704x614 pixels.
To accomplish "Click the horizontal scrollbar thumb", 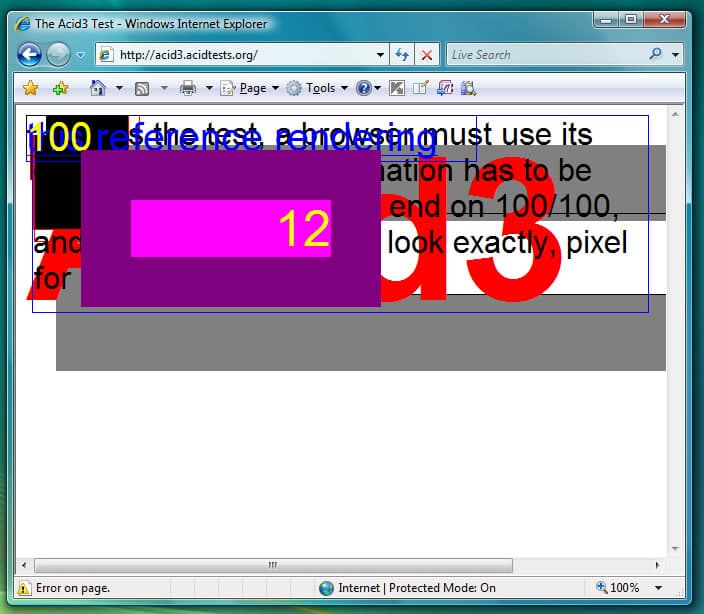I will [273, 565].
